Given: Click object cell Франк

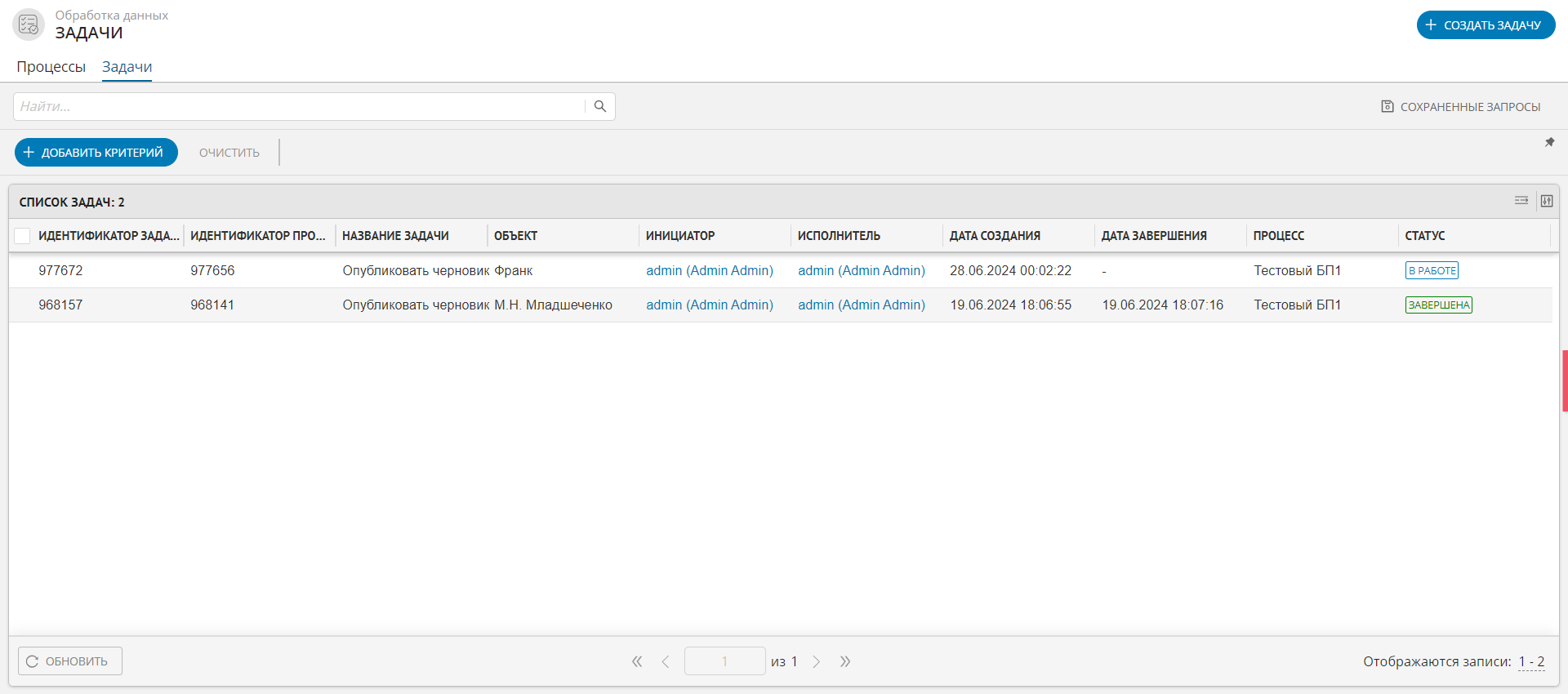Looking at the screenshot, I should coord(514,270).
